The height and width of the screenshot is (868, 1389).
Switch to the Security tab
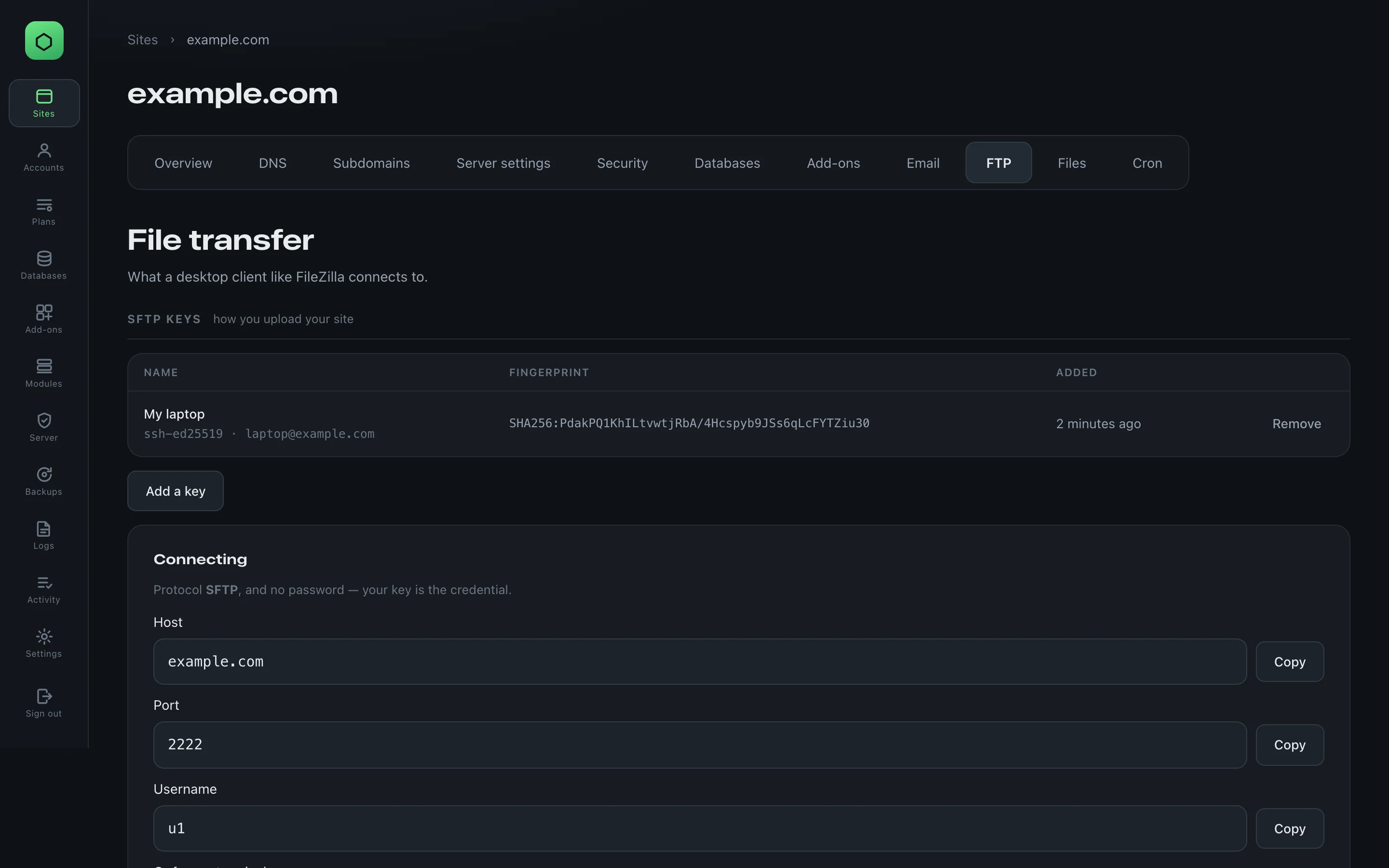point(622,163)
